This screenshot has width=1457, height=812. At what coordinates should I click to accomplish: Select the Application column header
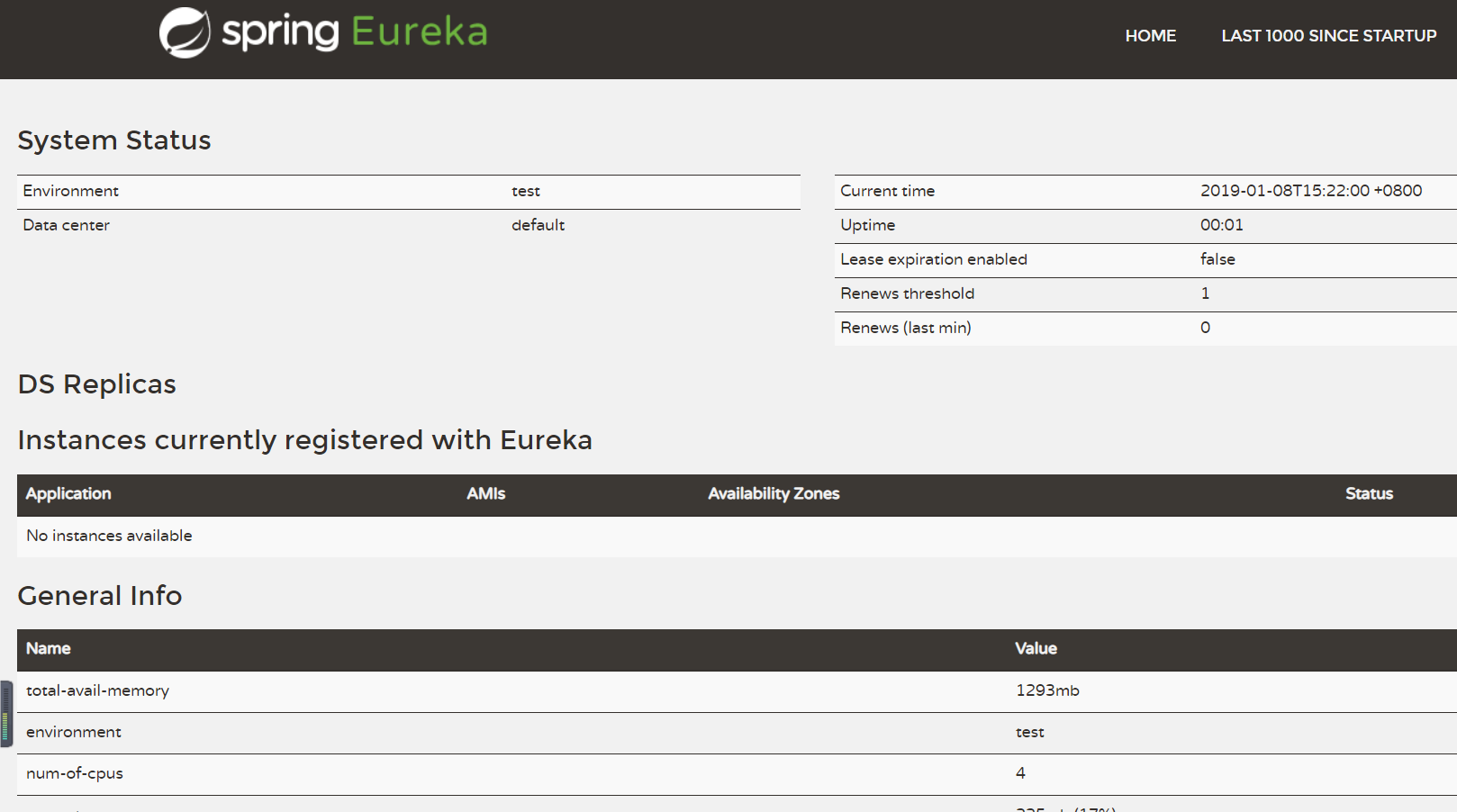(68, 493)
